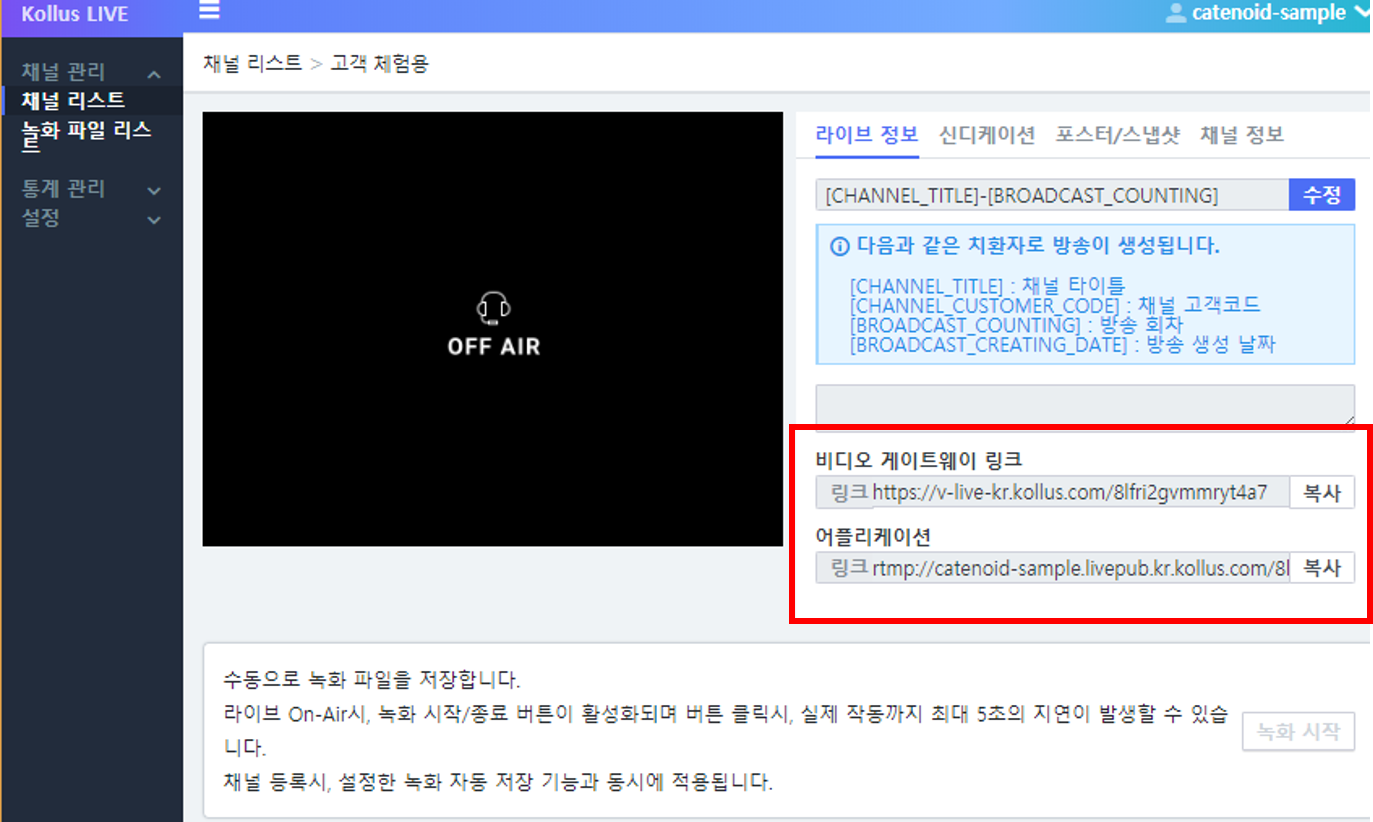Expand the 통계 관리 sidebar section
1373x822 pixels.
point(154,190)
